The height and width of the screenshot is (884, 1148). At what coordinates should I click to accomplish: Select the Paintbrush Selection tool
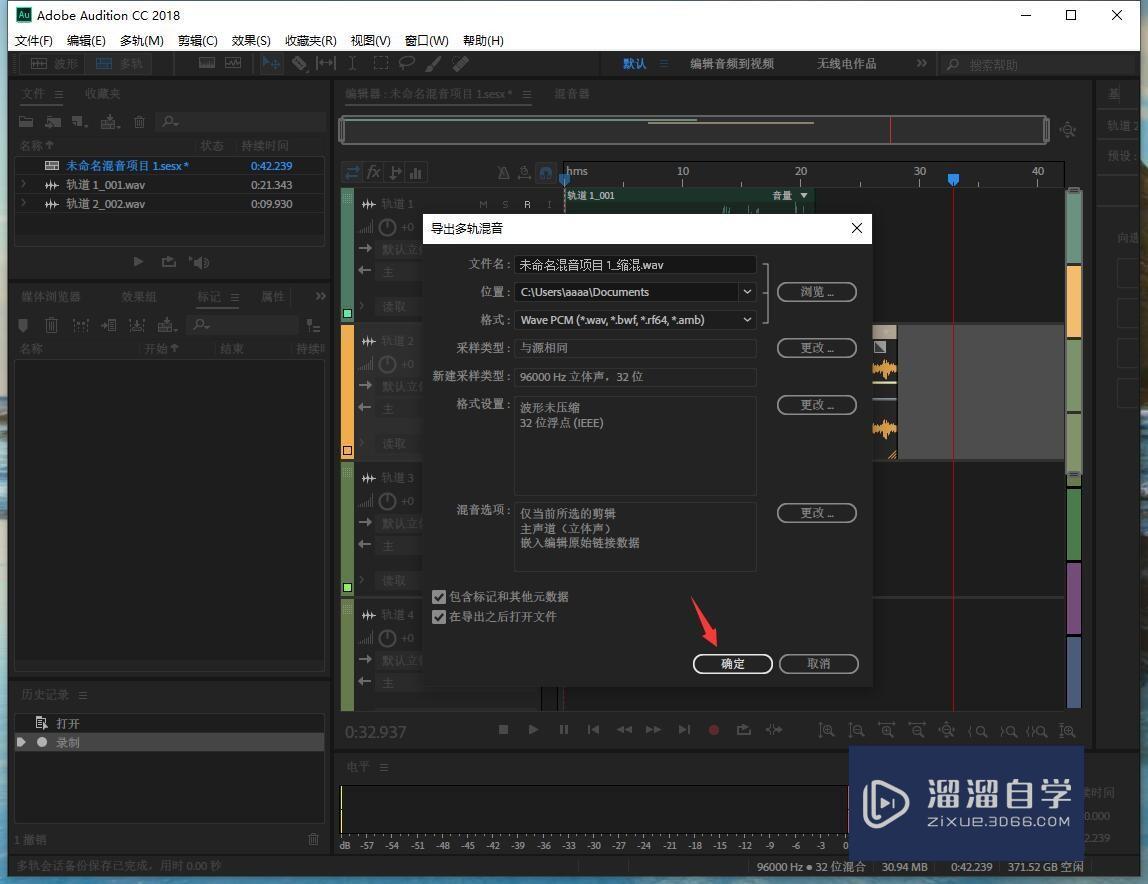(433, 64)
